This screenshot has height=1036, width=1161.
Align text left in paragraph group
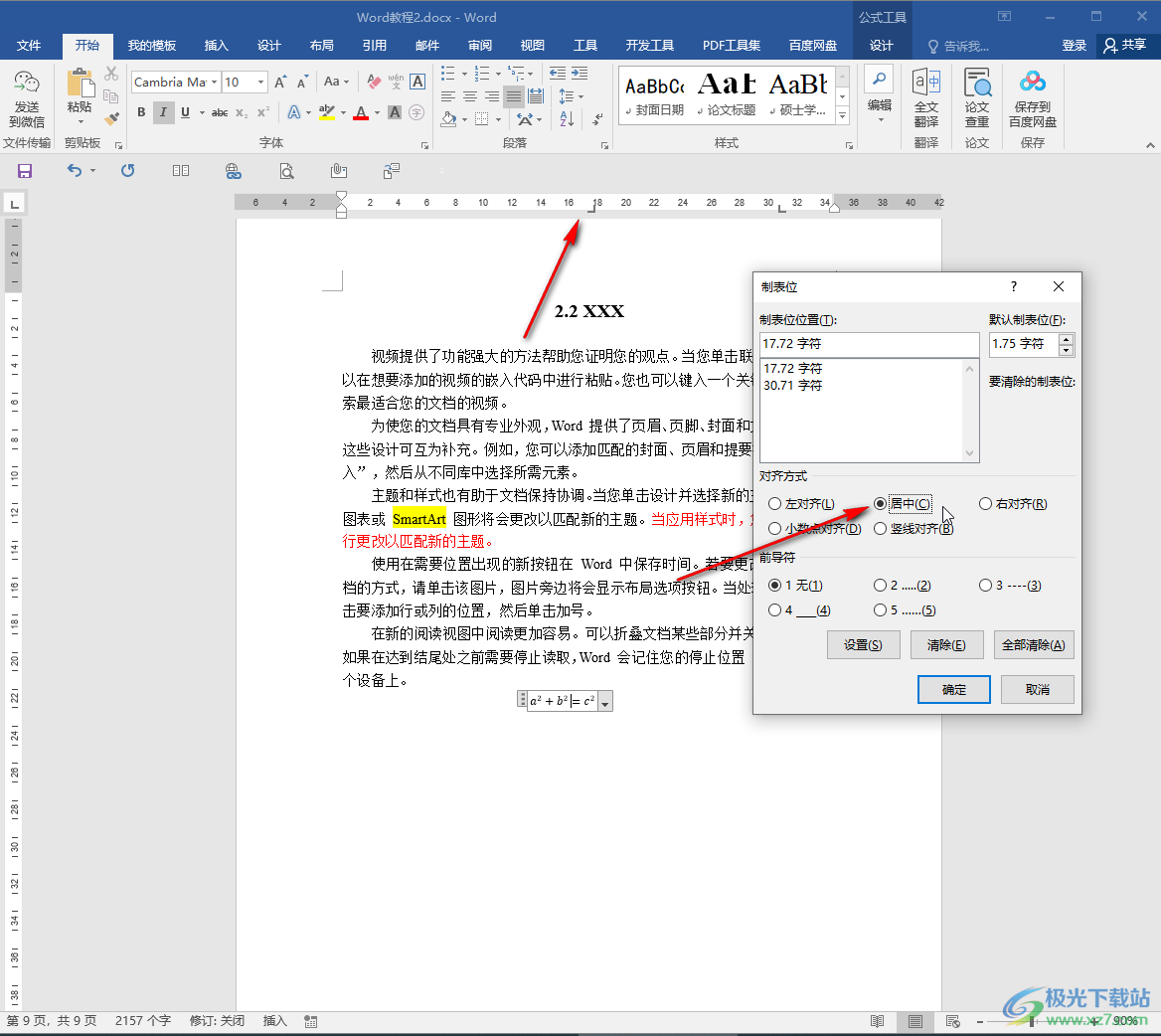click(x=448, y=97)
